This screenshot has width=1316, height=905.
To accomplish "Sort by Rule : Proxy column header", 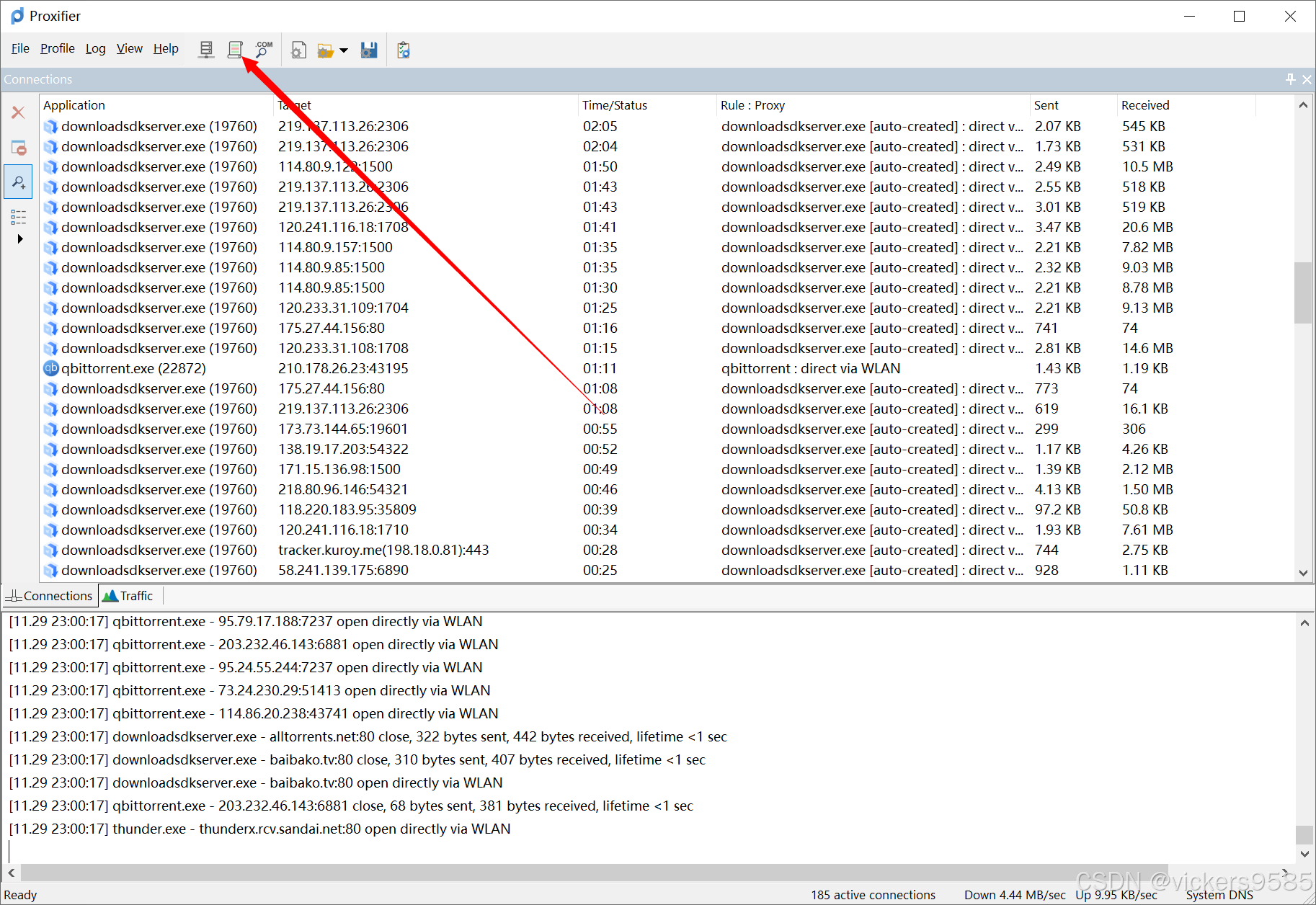I will coord(873,105).
